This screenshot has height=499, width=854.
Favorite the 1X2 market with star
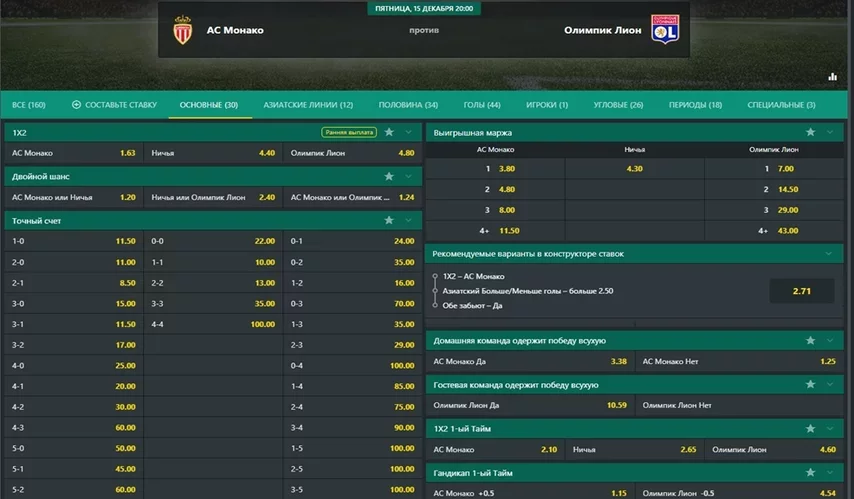coord(389,132)
